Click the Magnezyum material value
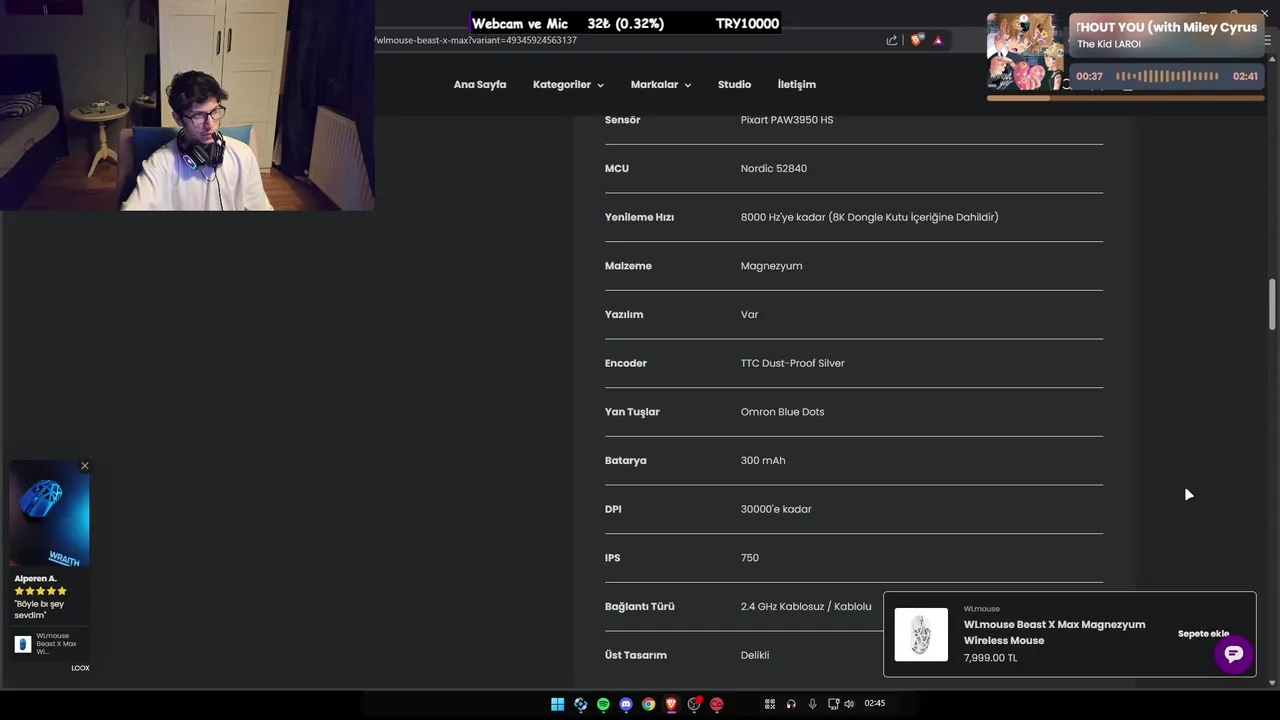Viewport: 1280px width, 720px height. click(771, 266)
